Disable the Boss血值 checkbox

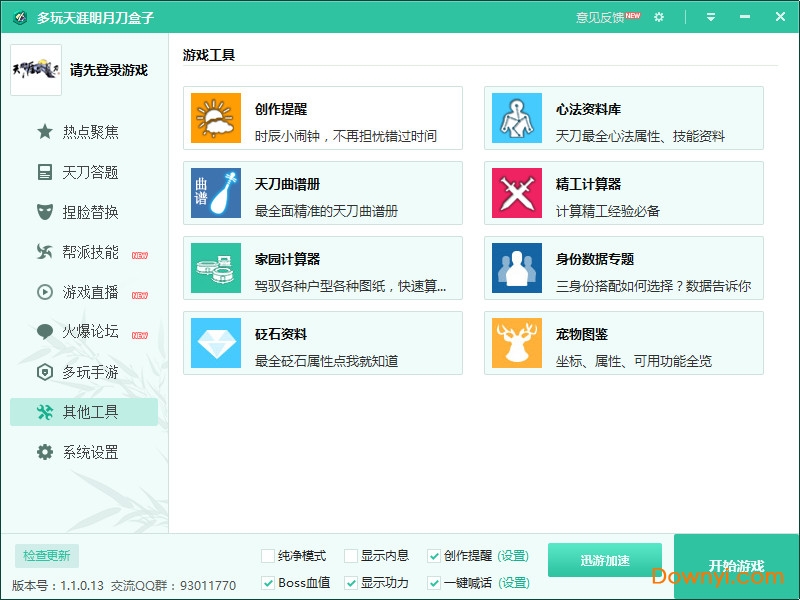point(268,583)
